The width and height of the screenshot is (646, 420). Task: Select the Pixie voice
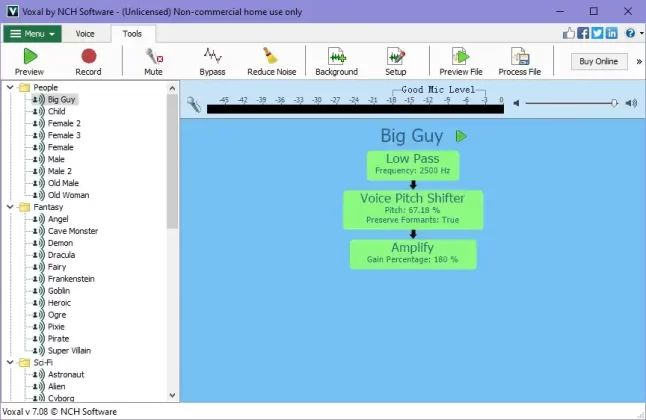(x=56, y=326)
